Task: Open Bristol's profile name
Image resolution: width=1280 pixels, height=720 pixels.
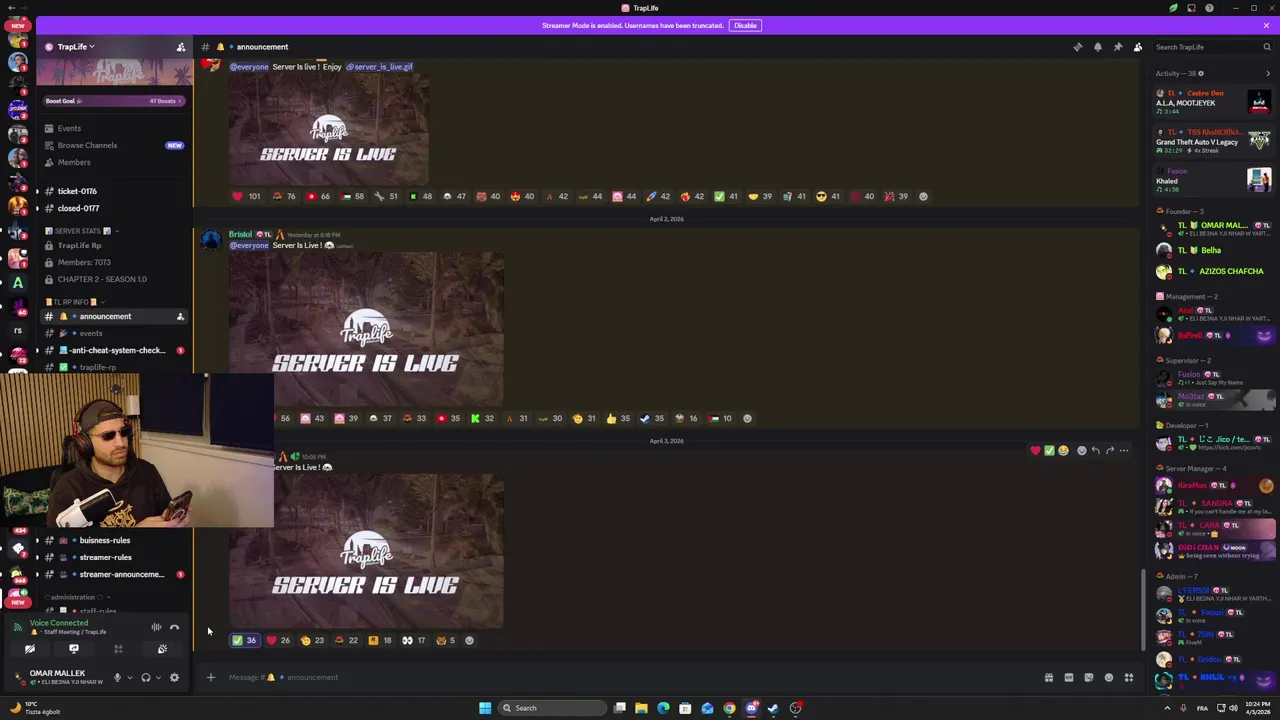Action: click(240, 234)
